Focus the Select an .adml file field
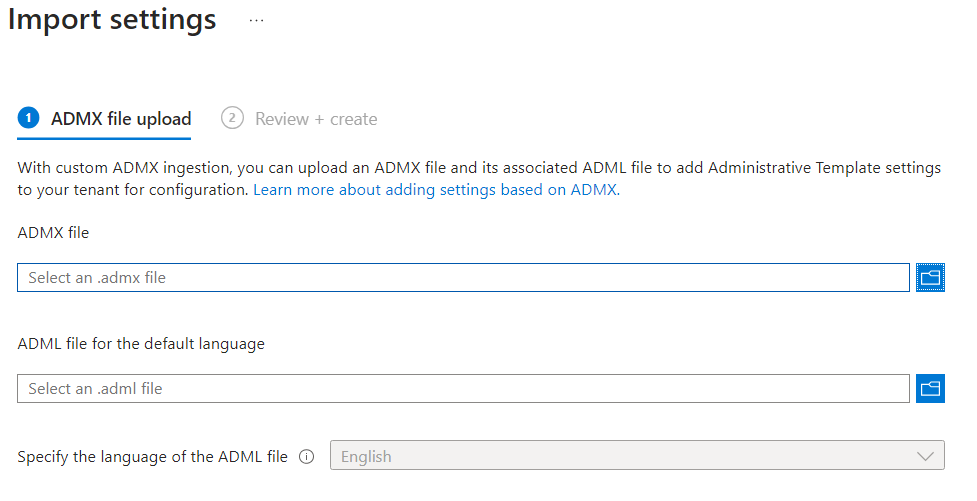The image size is (977, 501). coord(463,389)
